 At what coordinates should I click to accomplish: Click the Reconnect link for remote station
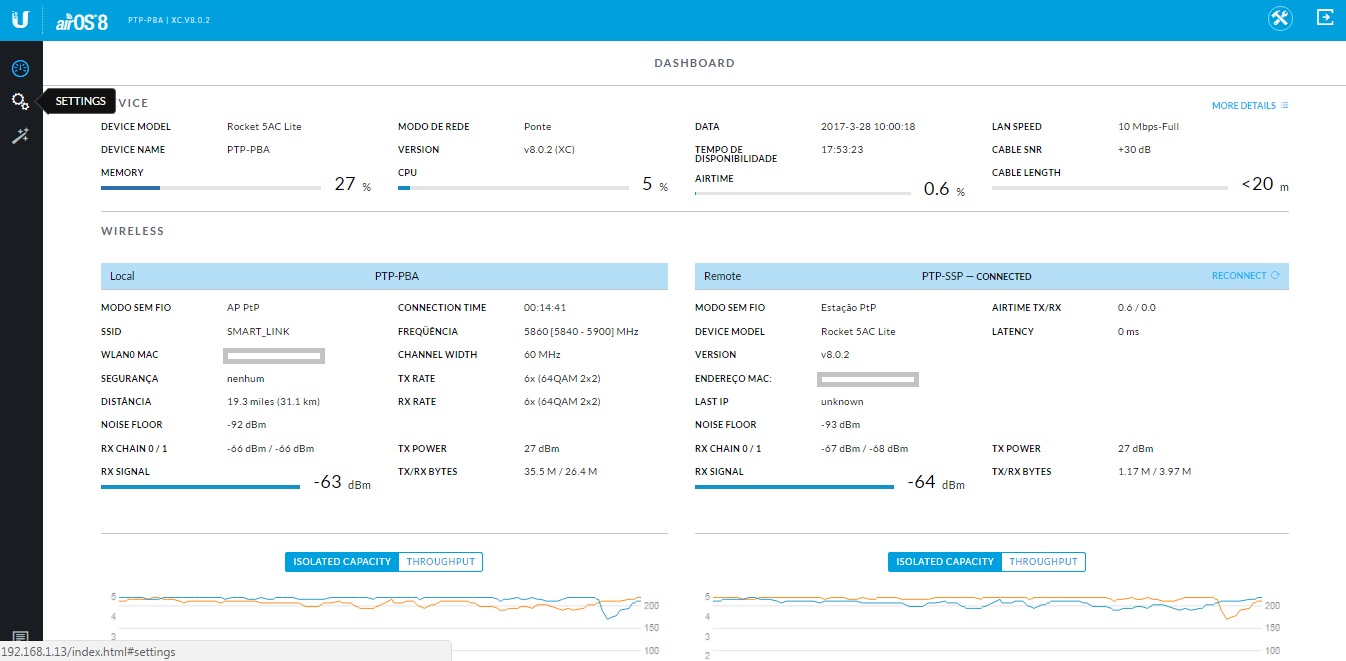coord(1238,276)
